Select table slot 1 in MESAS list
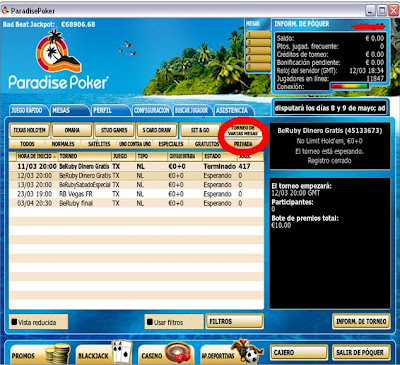 pyautogui.click(x=258, y=35)
